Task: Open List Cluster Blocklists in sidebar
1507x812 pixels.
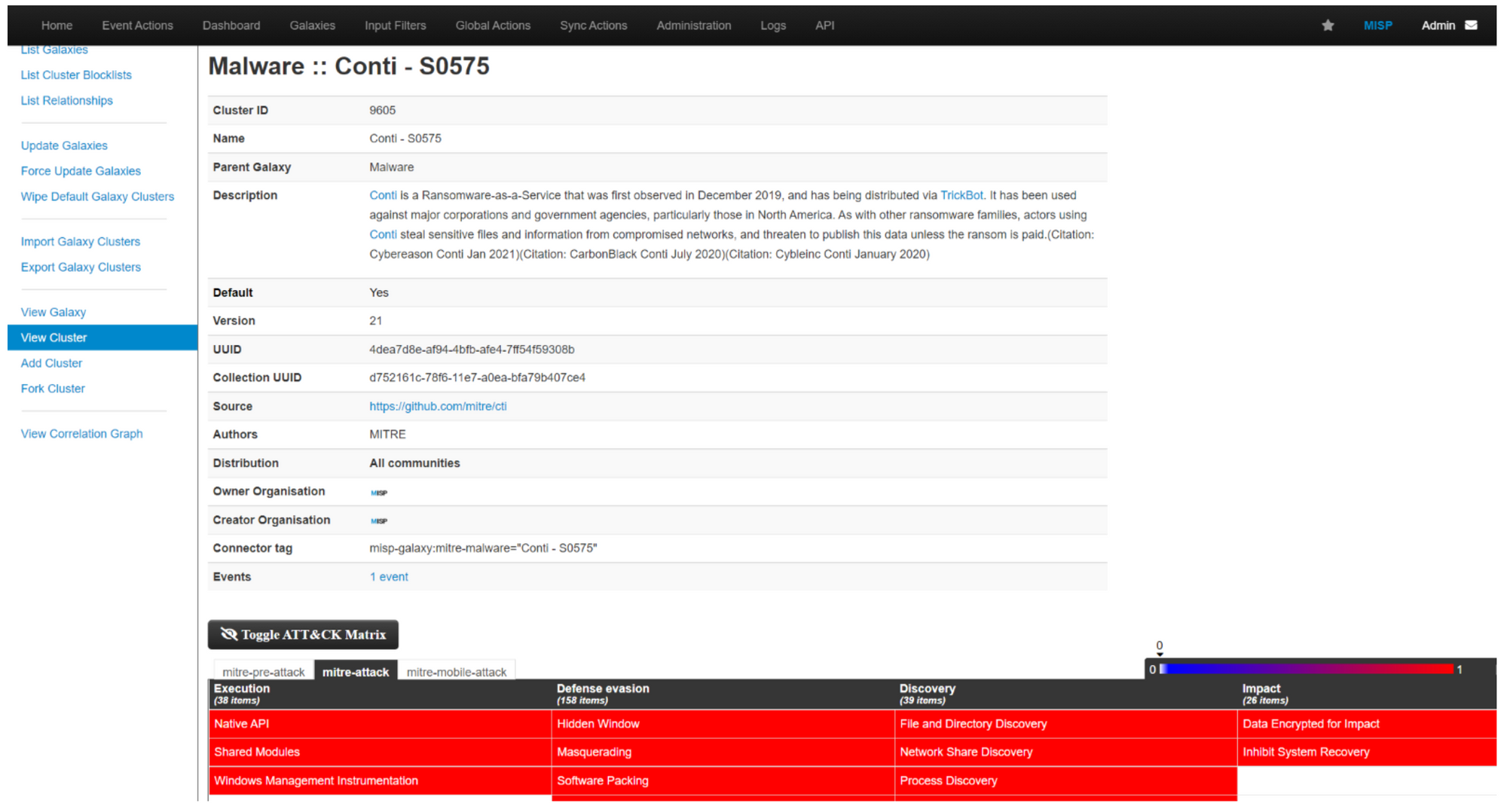Action: coord(76,75)
